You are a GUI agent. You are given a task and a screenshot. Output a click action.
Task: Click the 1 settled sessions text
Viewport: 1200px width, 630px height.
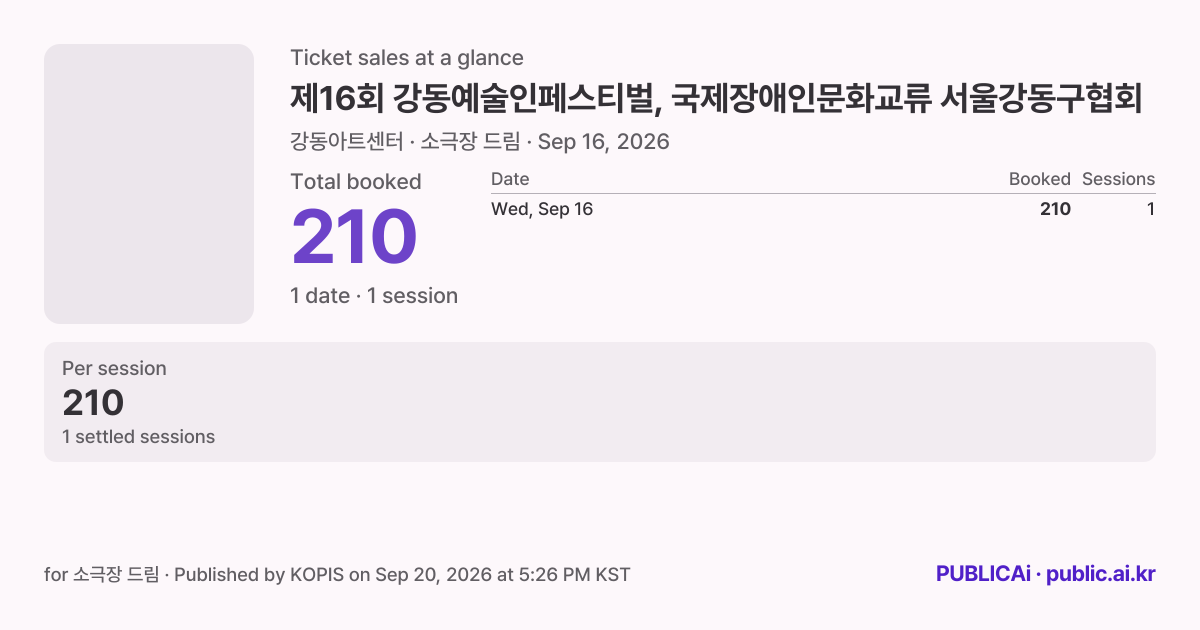tap(138, 437)
